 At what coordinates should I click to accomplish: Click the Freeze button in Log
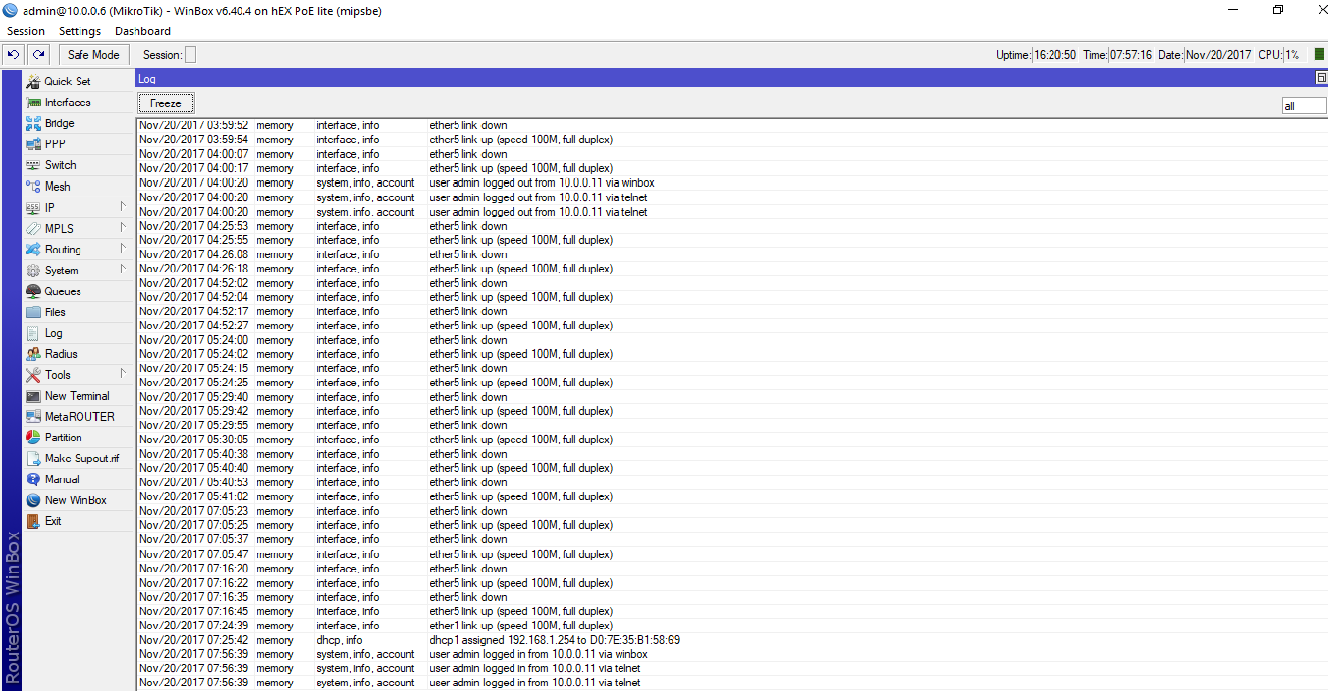pyautogui.click(x=166, y=103)
